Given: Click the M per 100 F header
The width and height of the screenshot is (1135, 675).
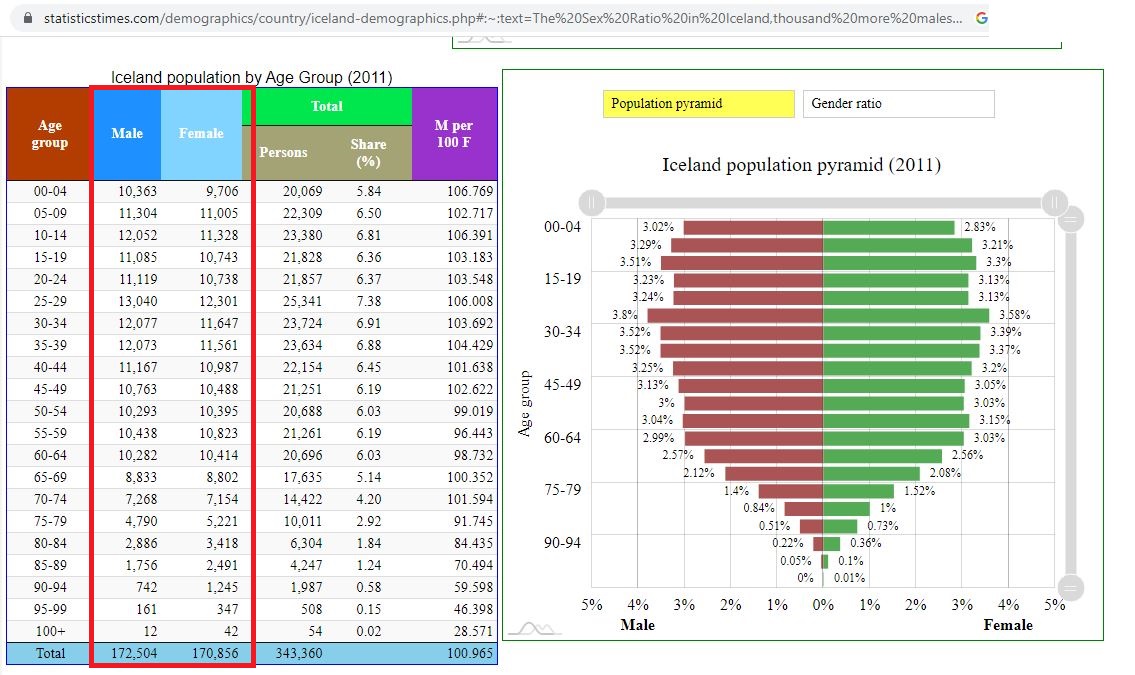Looking at the screenshot, I should pyautogui.click(x=454, y=134).
